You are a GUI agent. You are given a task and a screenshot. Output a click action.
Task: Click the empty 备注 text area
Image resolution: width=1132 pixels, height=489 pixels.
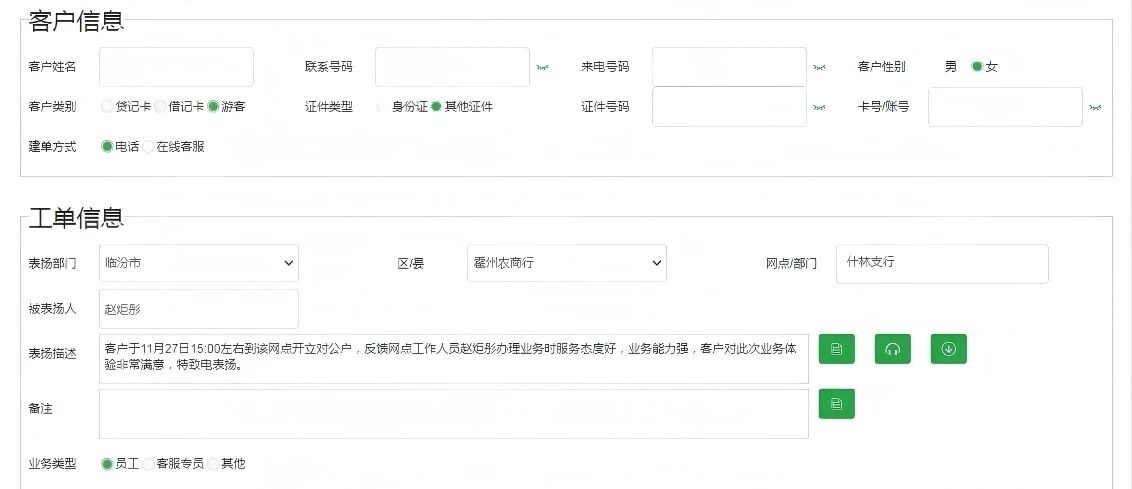point(453,414)
